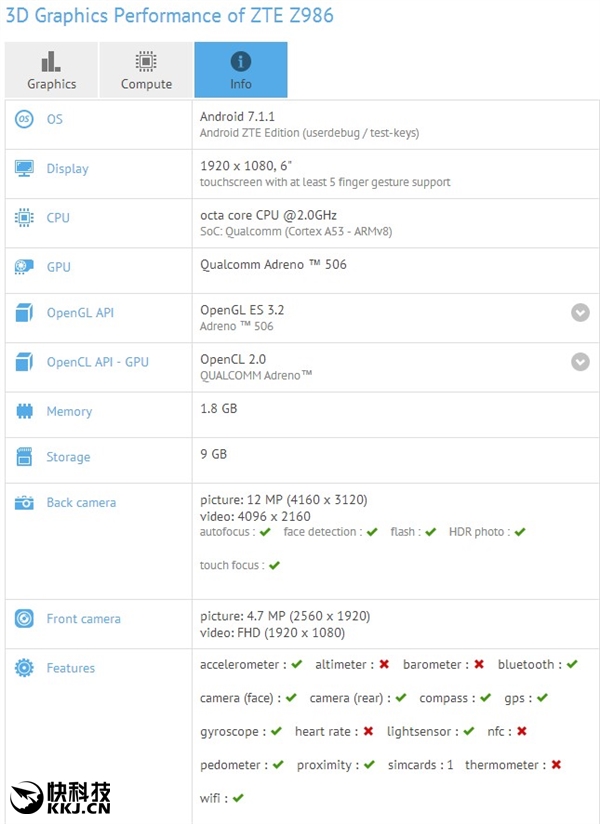Click the 'simcards : 1' text

[420, 765]
